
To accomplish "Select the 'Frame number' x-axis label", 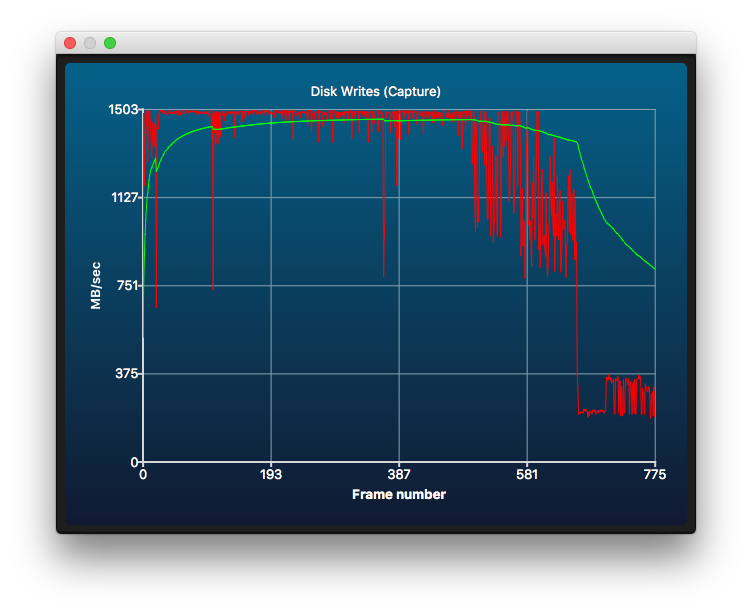I will point(399,495).
